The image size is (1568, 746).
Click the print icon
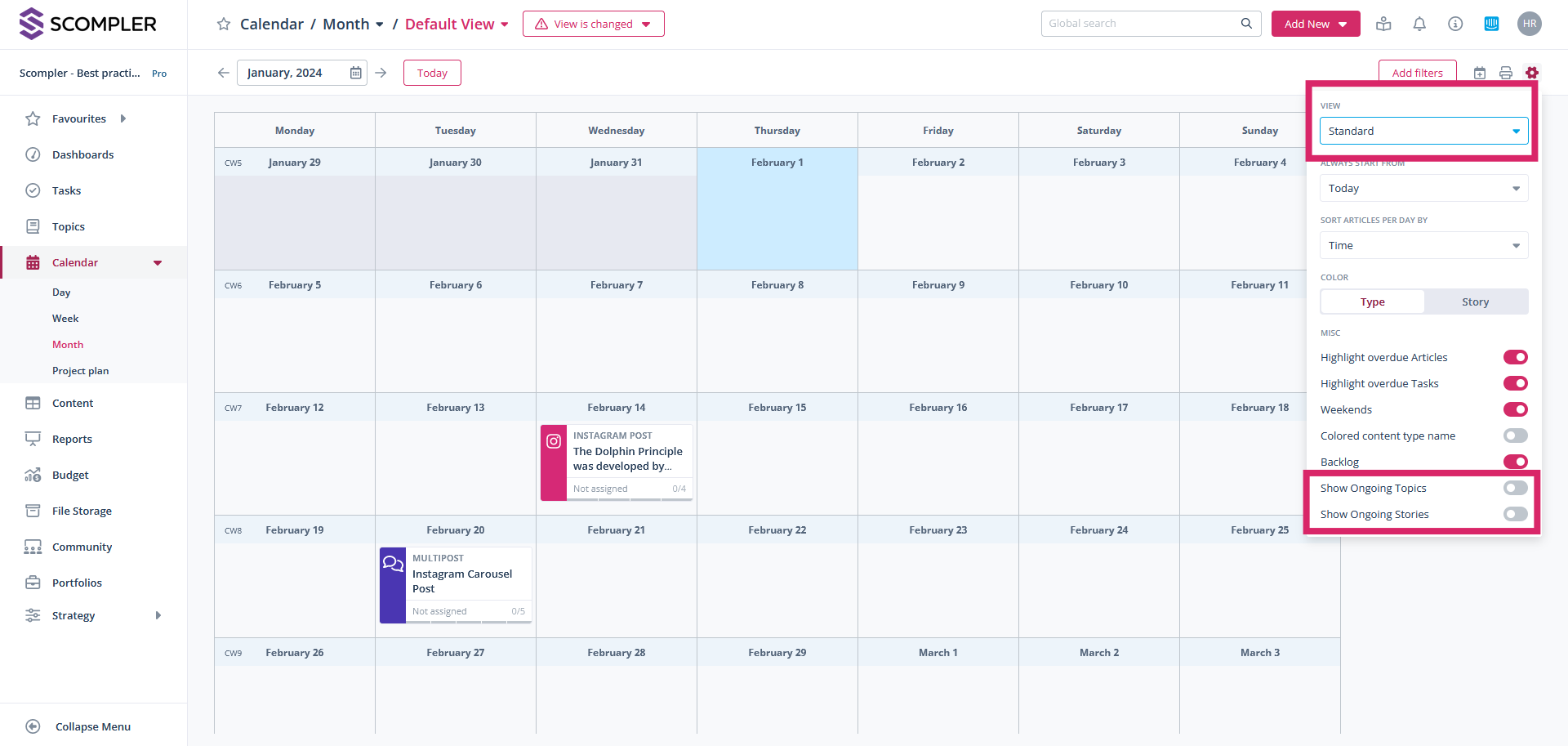coord(1506,73)
